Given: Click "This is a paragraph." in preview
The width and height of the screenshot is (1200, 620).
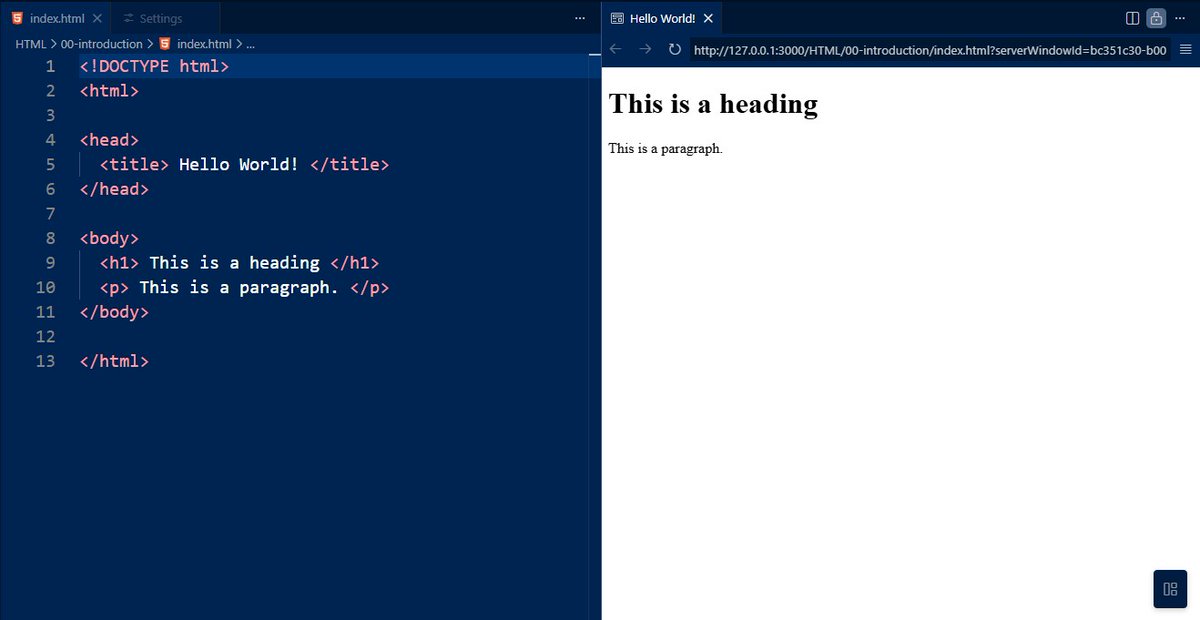Looking at the screenshot, I should coord(665,149).
